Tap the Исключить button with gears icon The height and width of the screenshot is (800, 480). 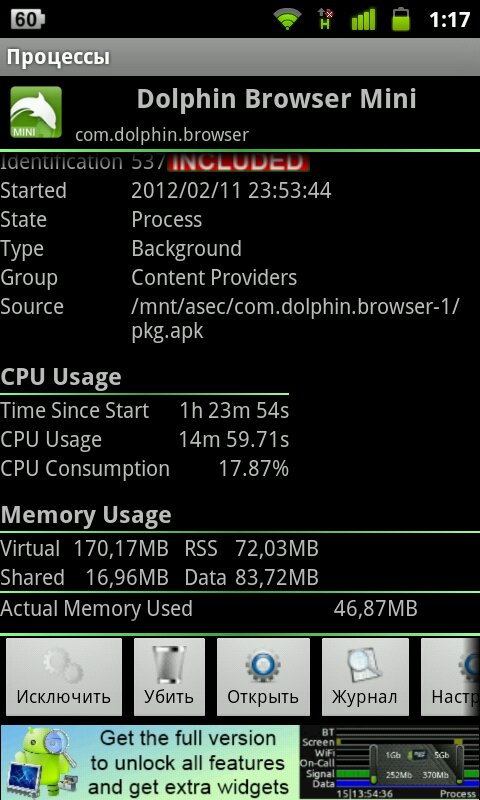(64, 677)
